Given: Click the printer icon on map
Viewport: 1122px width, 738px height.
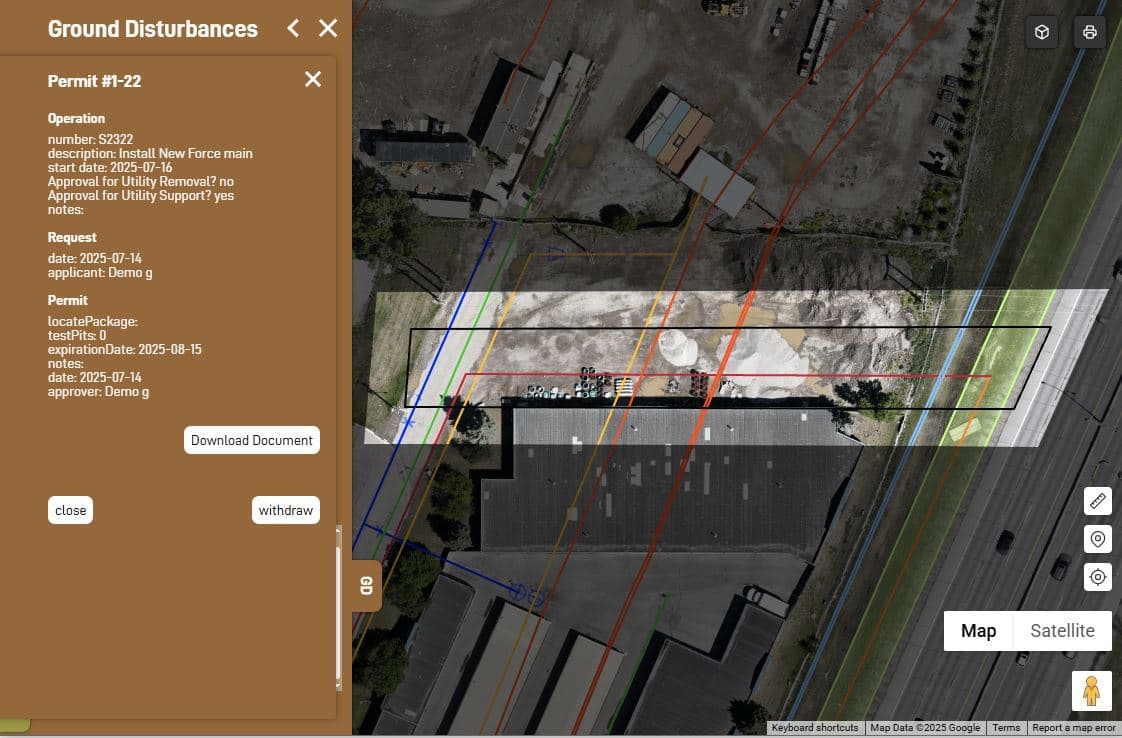Looking at the screenshot, I should click(x=1089, y=32).
